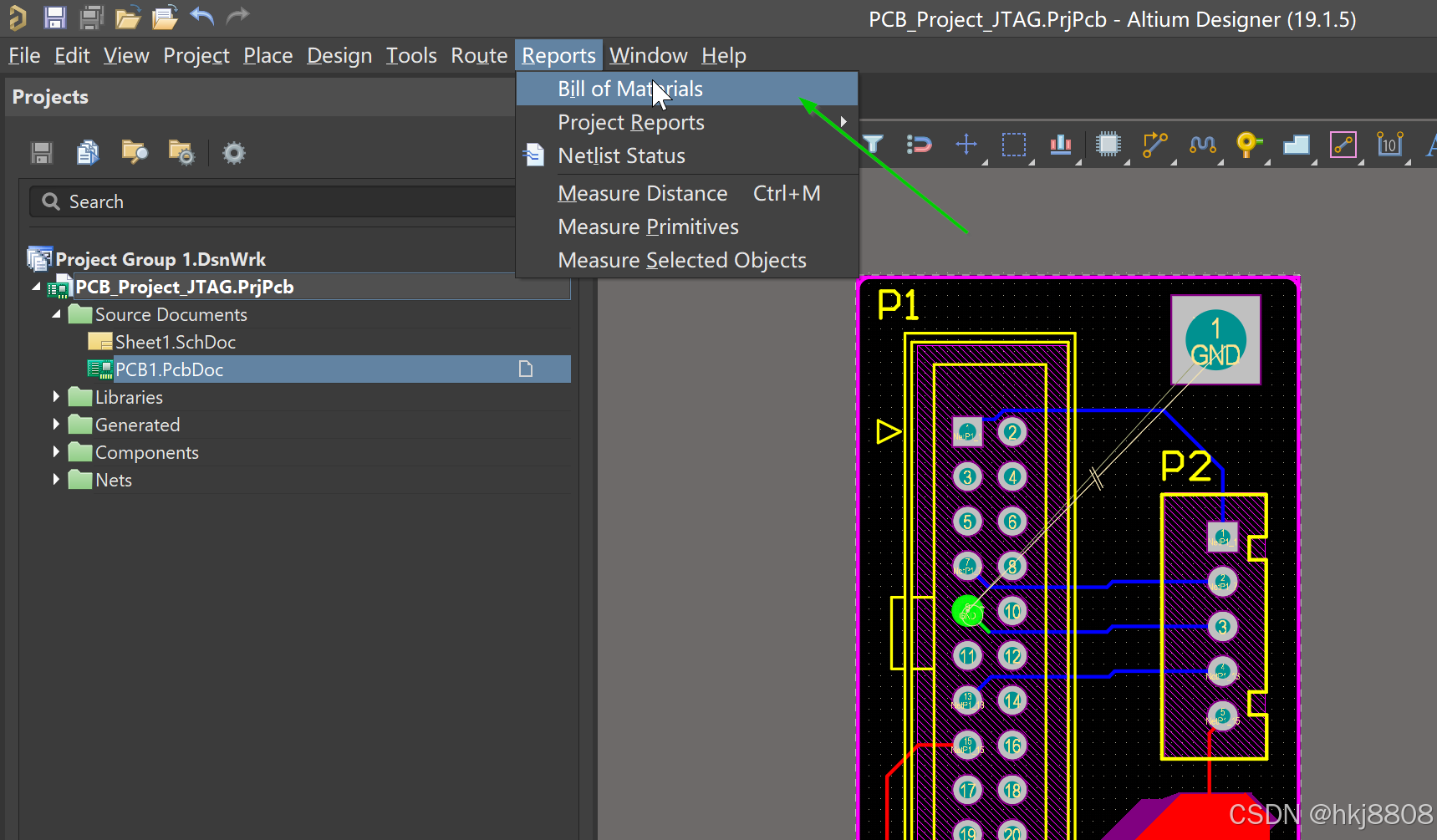Open the View menu
Viewport: 1437px width, 840px height.
(126, 56)
